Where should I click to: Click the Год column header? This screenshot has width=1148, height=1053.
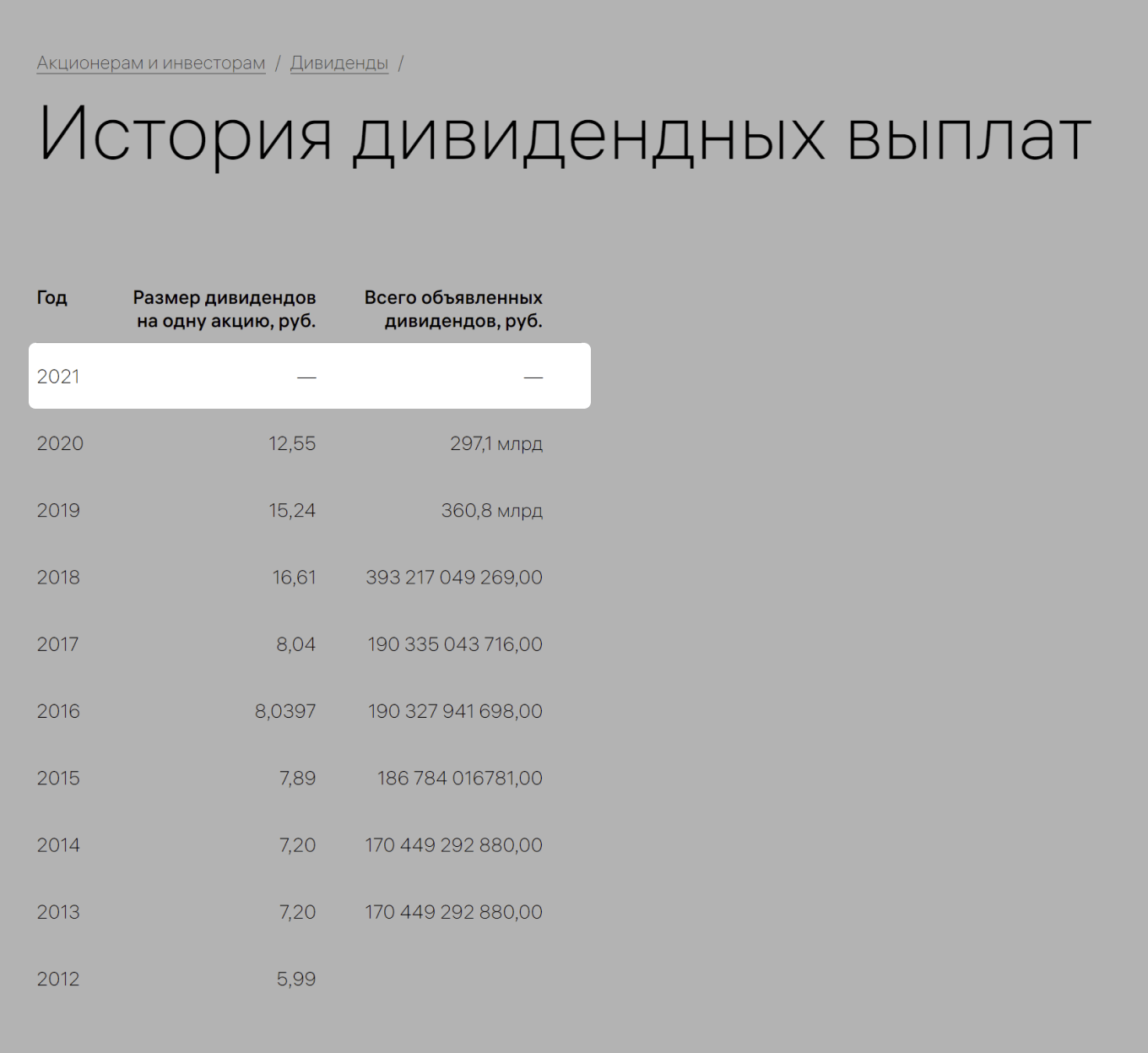coord(52,297)
